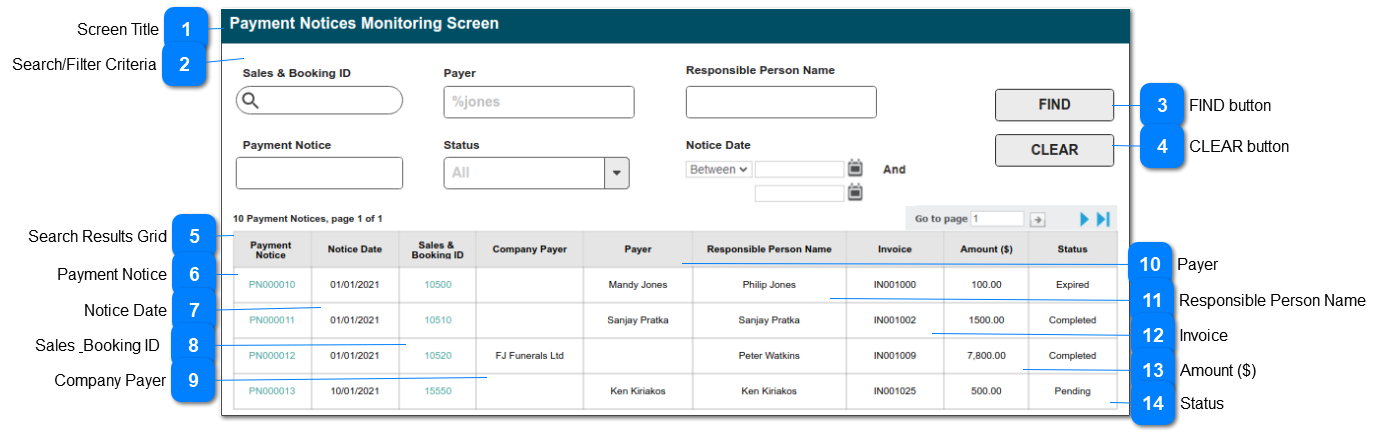Focus the Sales & Booking ID search field
Screen dimensions: 1382x436
tap(319, 100)
